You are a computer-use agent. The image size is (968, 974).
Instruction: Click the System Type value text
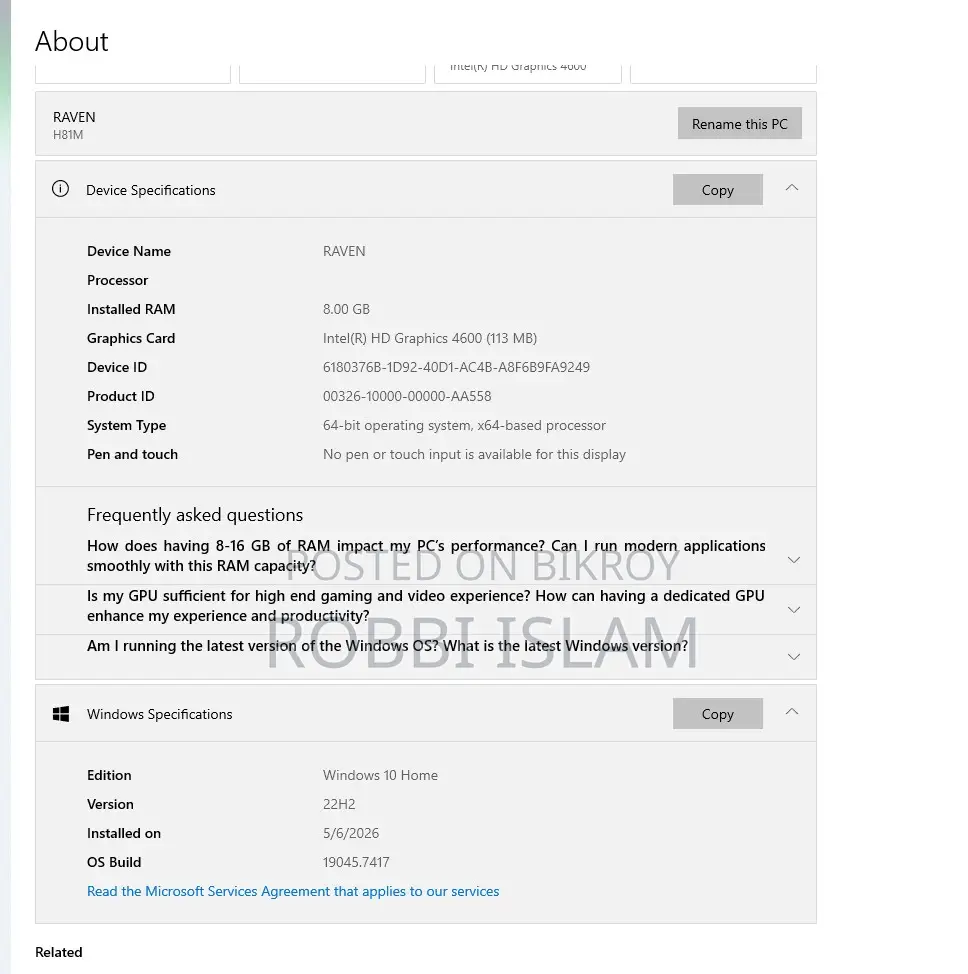click(464, 426)
